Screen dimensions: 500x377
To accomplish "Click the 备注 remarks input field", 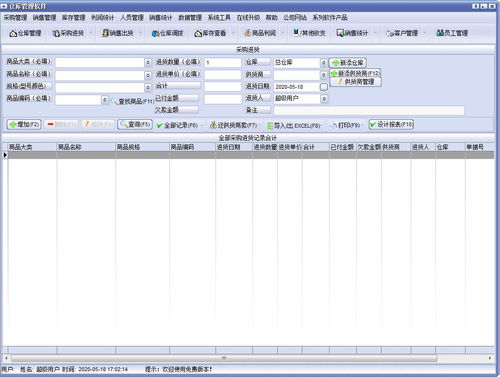I will [369, 111].
